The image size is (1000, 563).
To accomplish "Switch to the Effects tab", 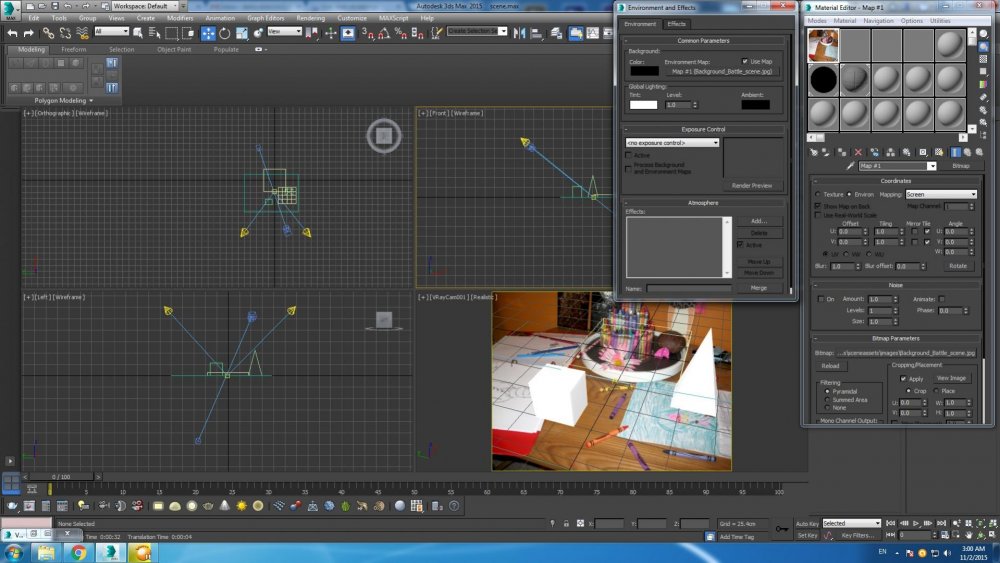I will point(677,24).
